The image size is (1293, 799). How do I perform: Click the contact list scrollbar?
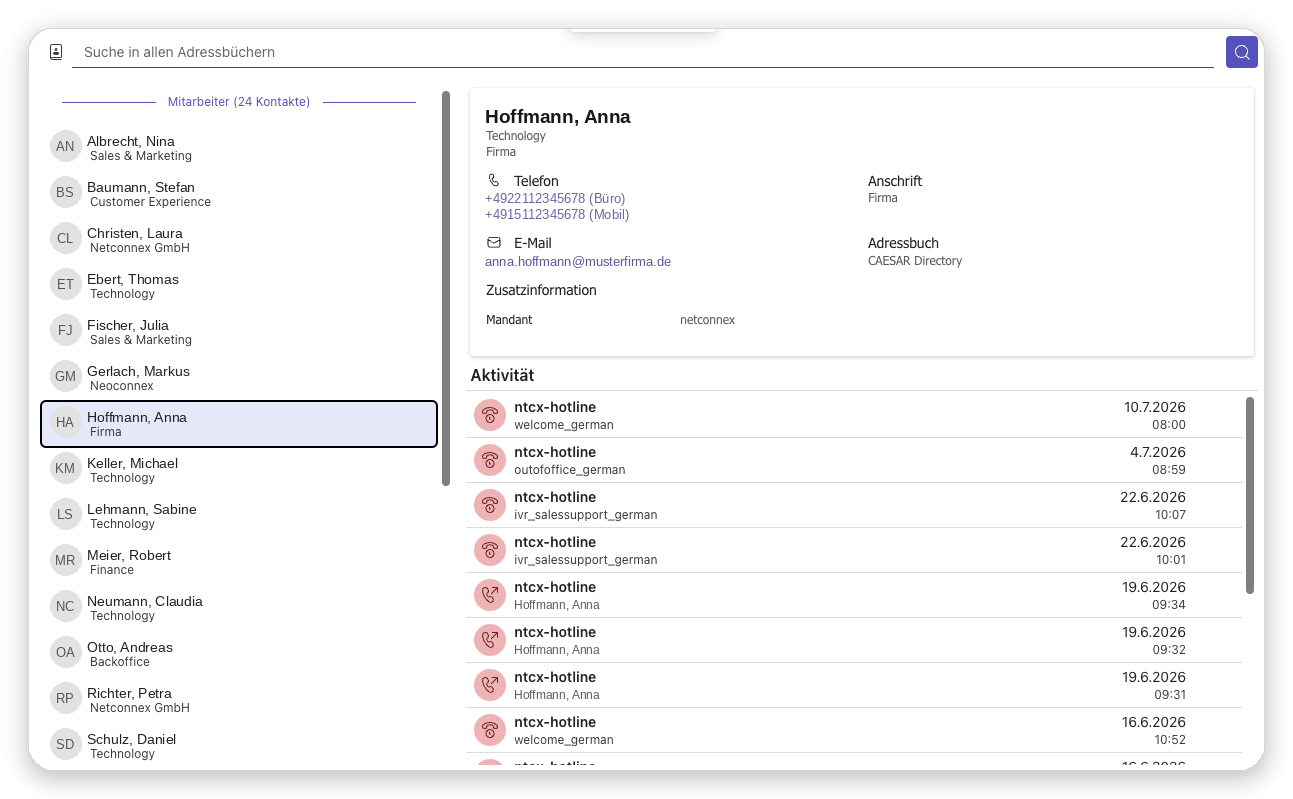(x=446, y=289)
